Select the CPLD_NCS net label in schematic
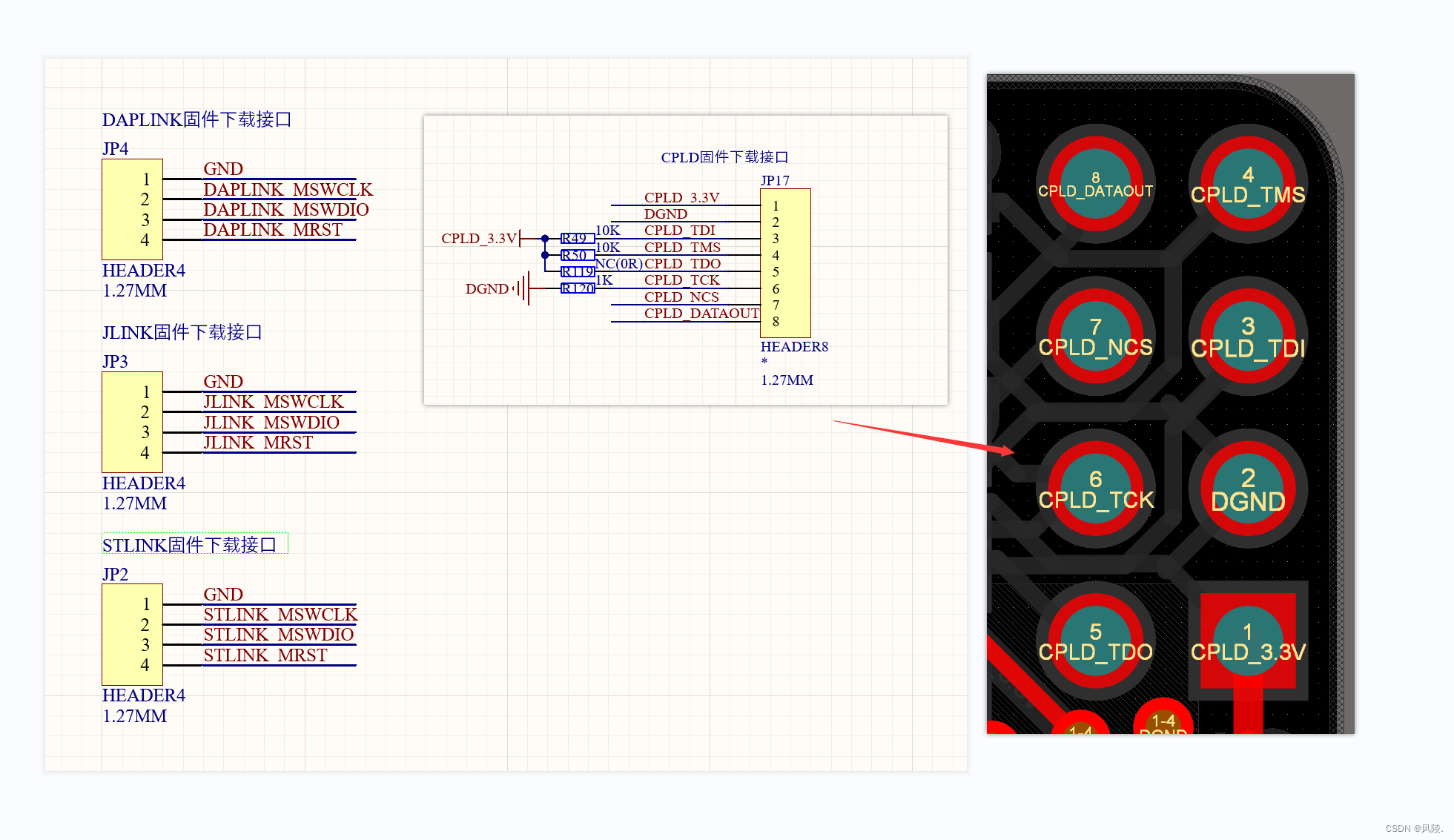This screenshot has width=1454, height=840. point(681,297)
